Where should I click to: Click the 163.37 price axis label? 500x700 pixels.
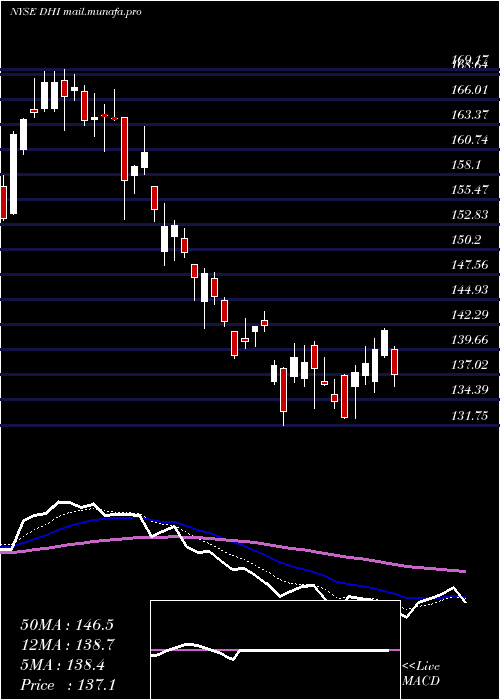point(469,115)
